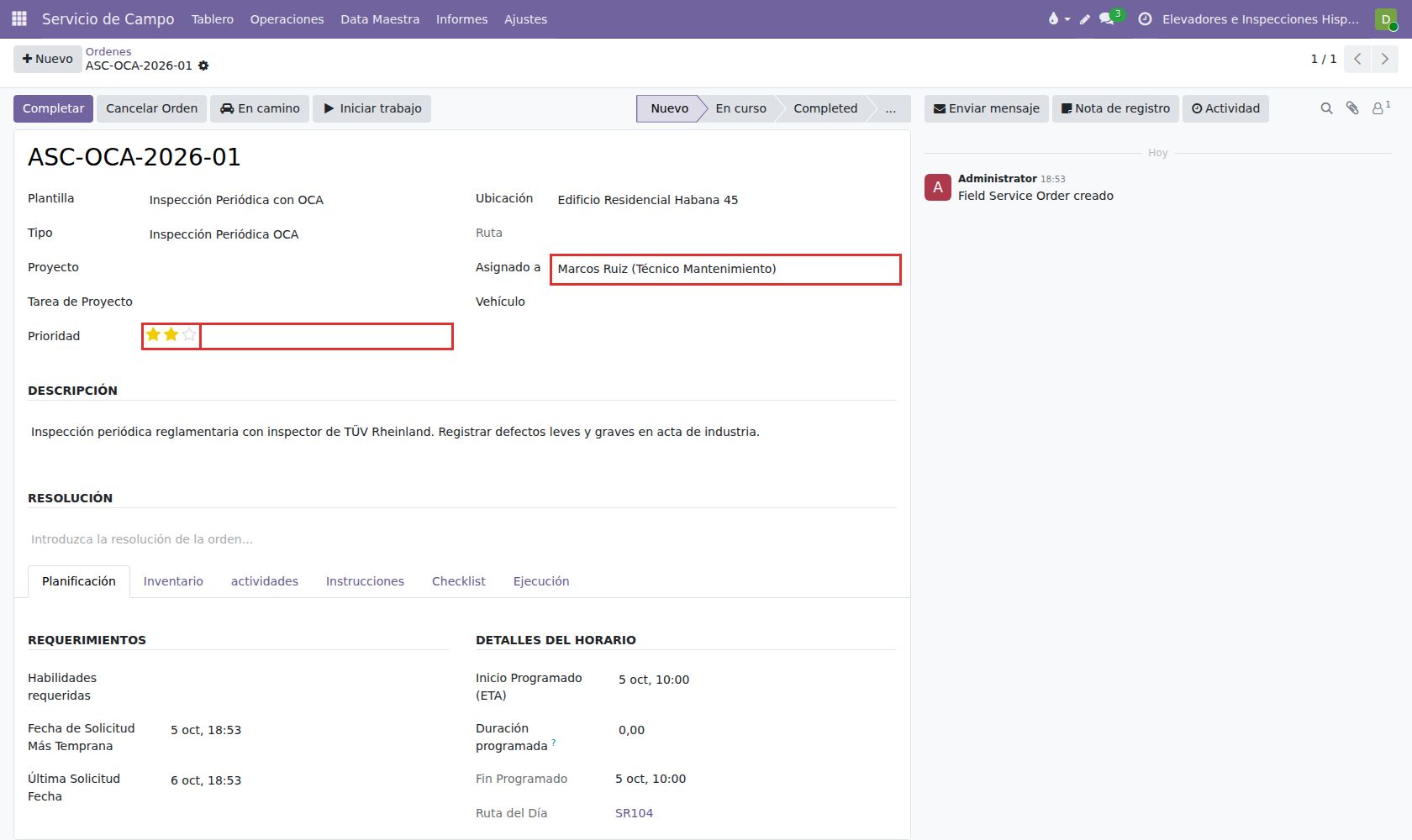Go to previous record arrow
Image resolution: width=1412 pixels, height=840 pixels.
point(1357,59)
